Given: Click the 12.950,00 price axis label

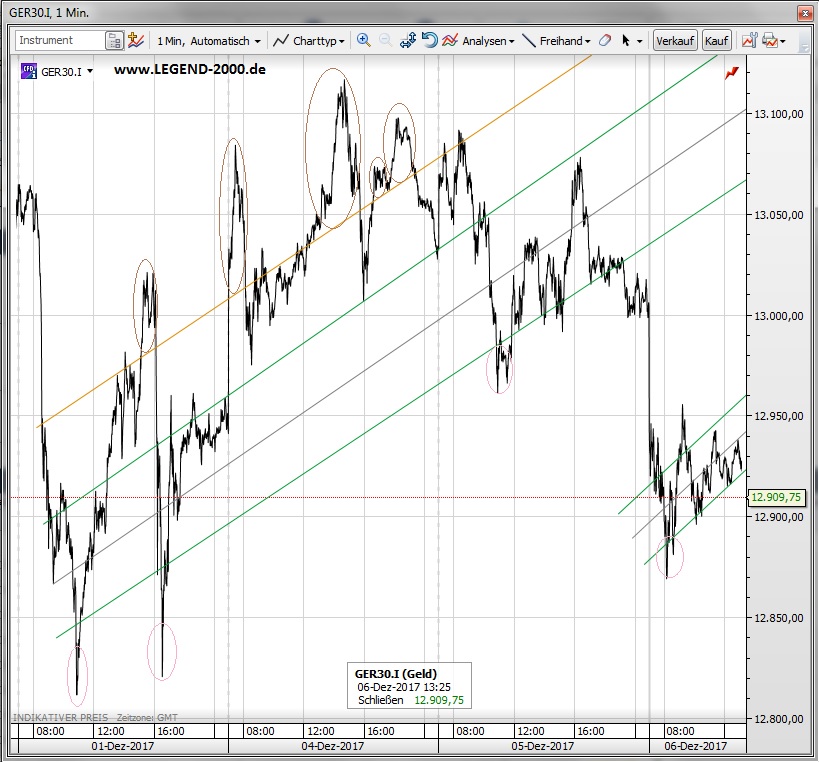Looking at the screenshot, I should click(778, 416).
